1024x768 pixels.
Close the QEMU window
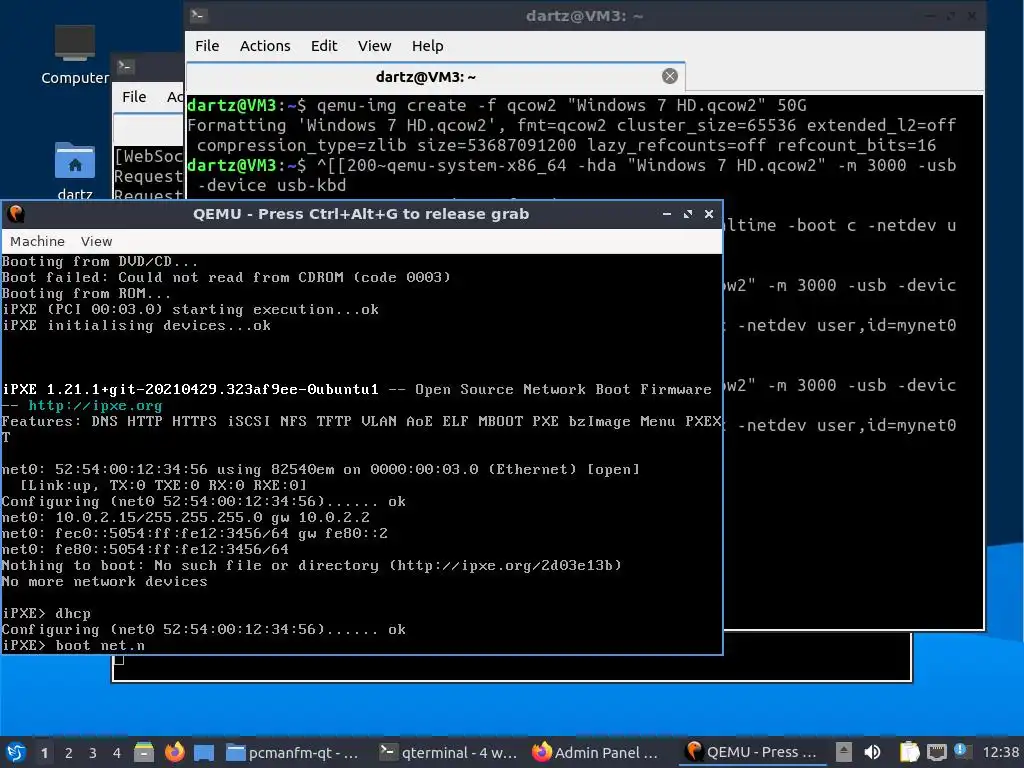pyautogui.click(x=709, y=214)
